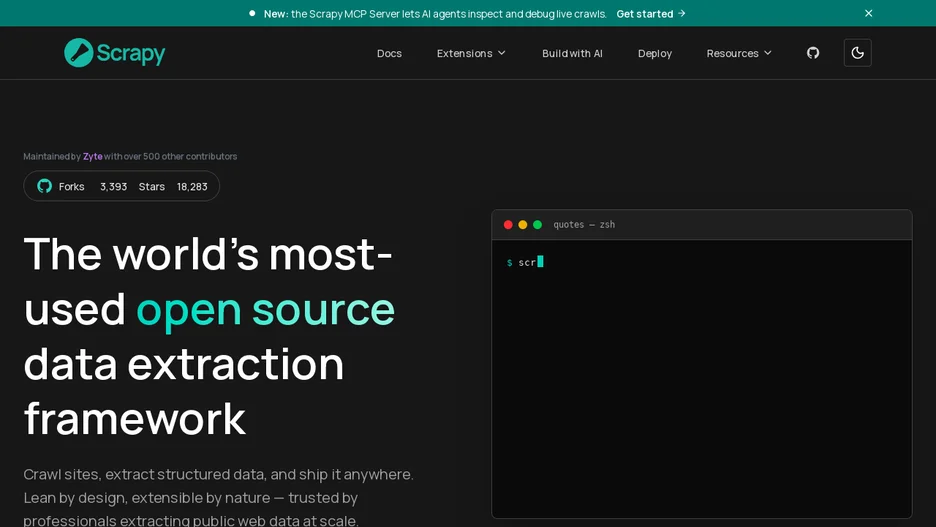Viewport: 936px width, 527px height.
Task: Click the red terminal window dot
Action: click(508, 224)
